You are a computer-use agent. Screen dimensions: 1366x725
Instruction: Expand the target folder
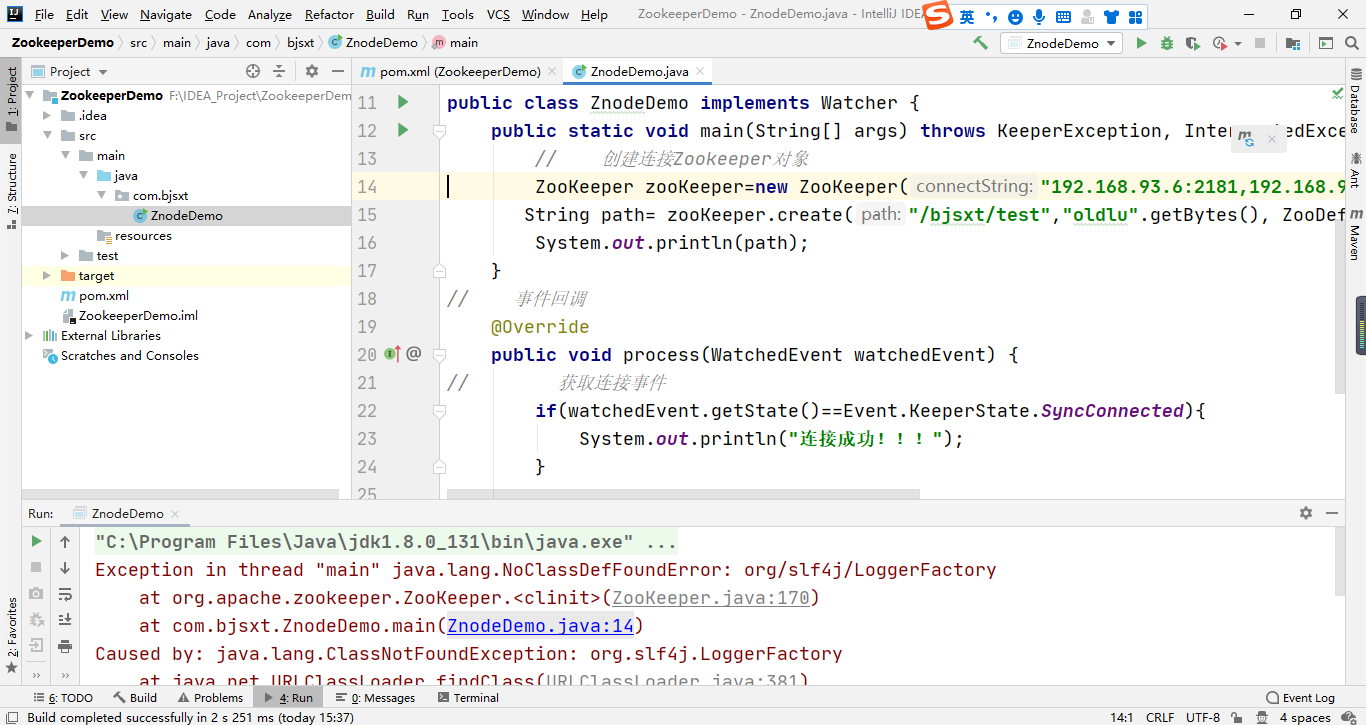pos(47,275)
